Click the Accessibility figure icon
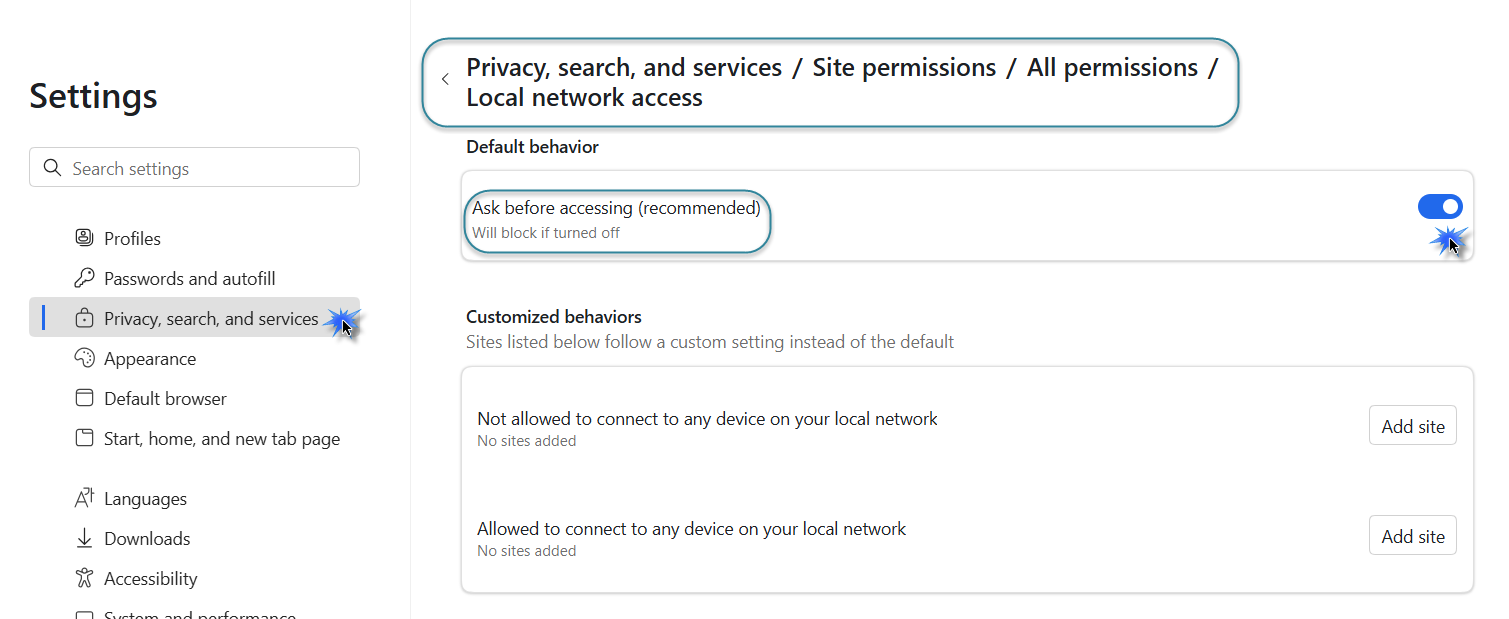The image size is (1509, 619). point(84,578)
